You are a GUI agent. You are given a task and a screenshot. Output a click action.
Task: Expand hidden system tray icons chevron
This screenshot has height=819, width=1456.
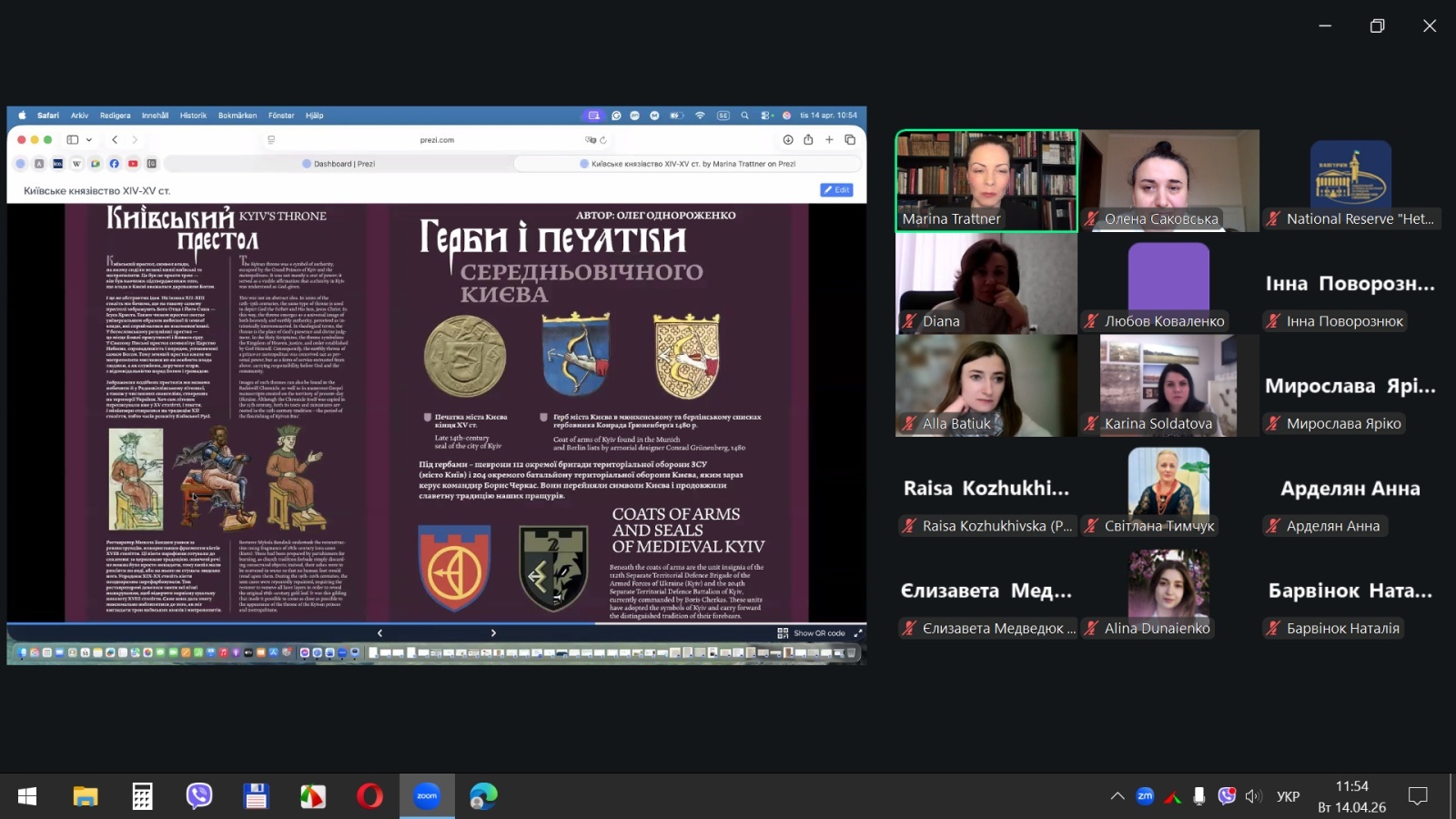pyautogui.click(x=1117, y=796)
